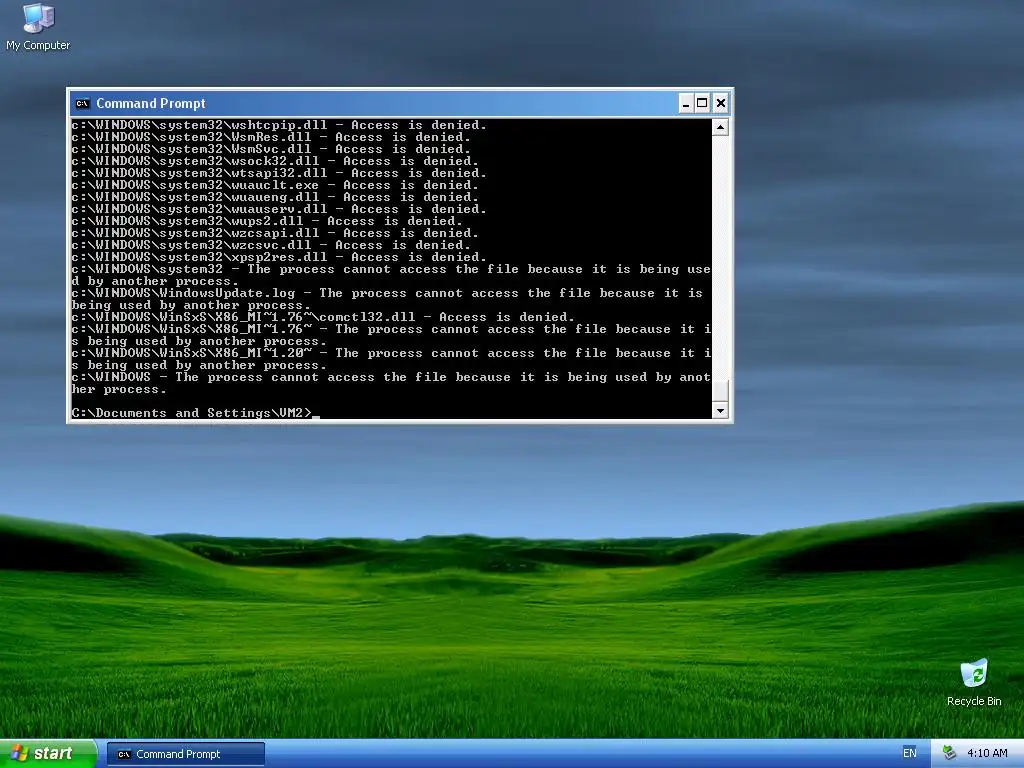Image resolution: width=1024 pixels, height=768 pixels.
Task: Click the wsock32.dll line
Action: coord(275,161)
